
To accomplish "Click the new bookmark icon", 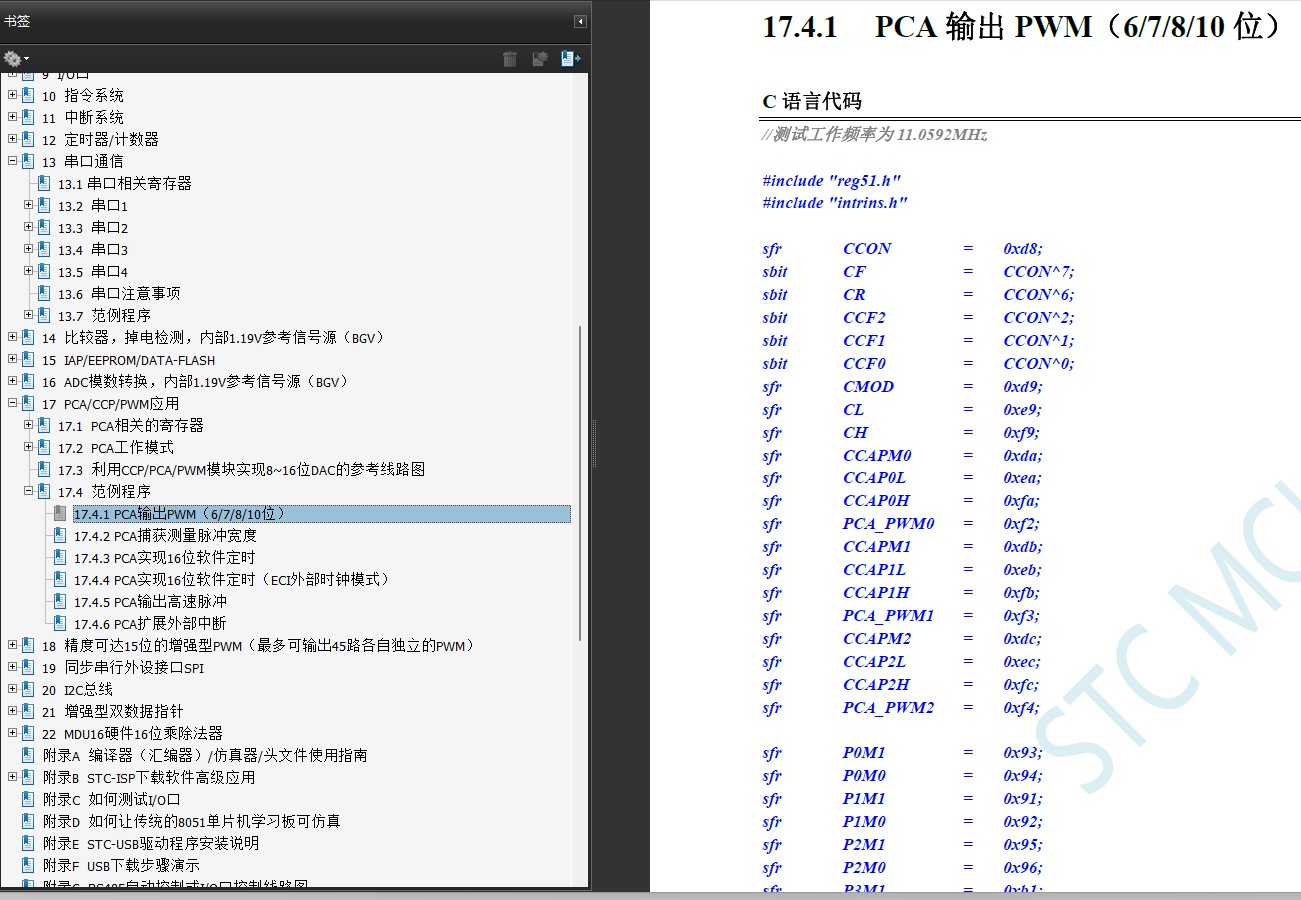I will tap(540, 59).
